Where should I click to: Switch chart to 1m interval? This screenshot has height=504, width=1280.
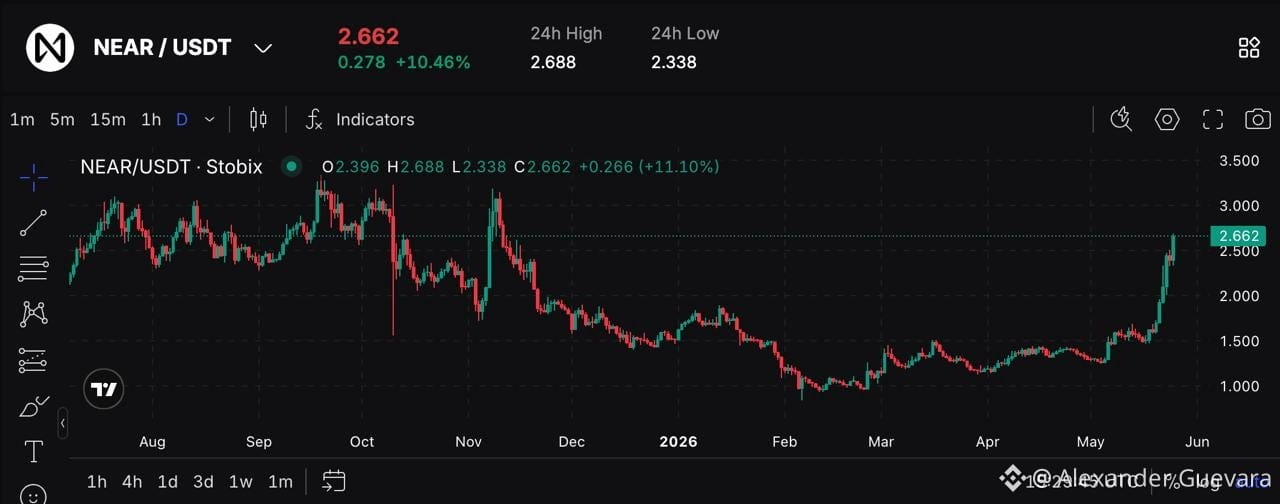[22, 120]
